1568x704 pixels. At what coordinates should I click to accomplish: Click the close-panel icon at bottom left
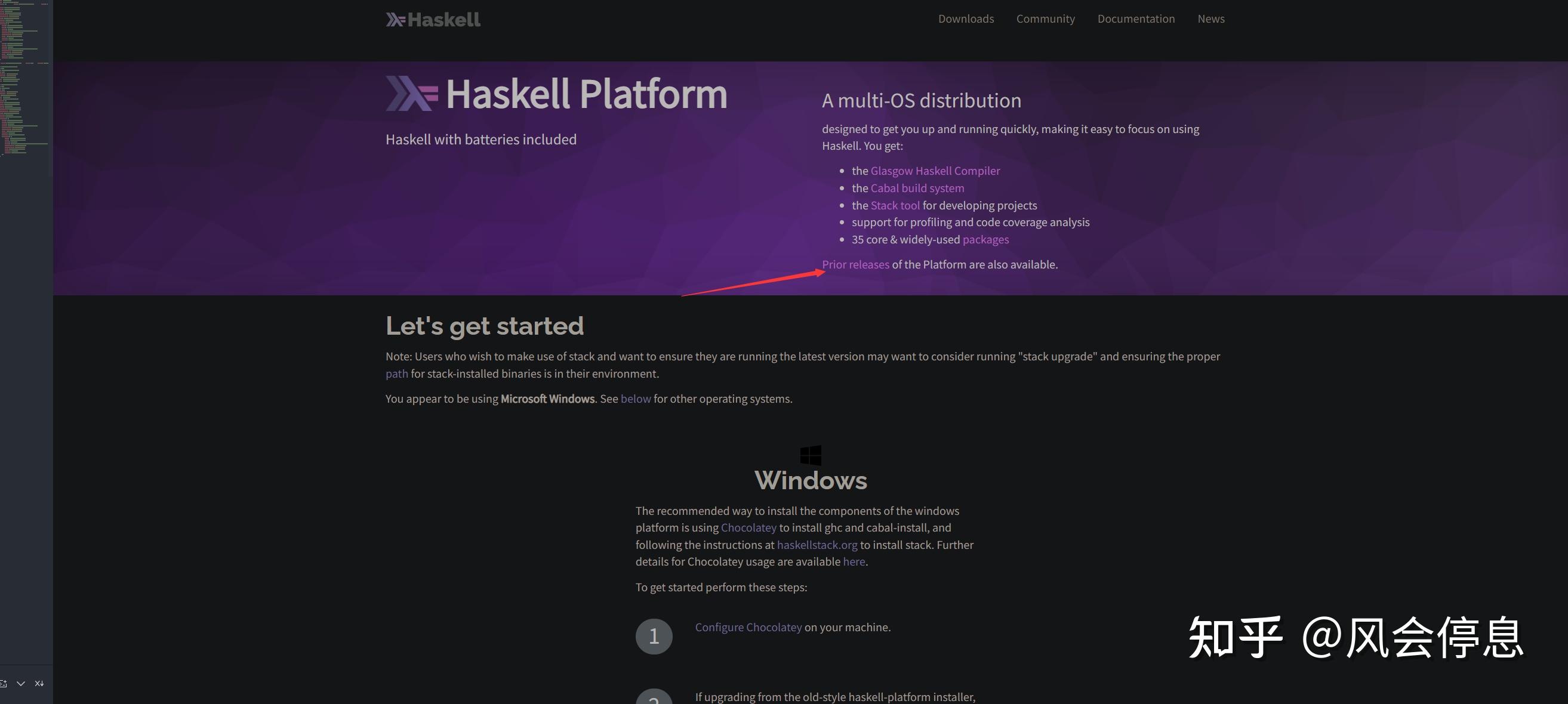click(39, 683)
